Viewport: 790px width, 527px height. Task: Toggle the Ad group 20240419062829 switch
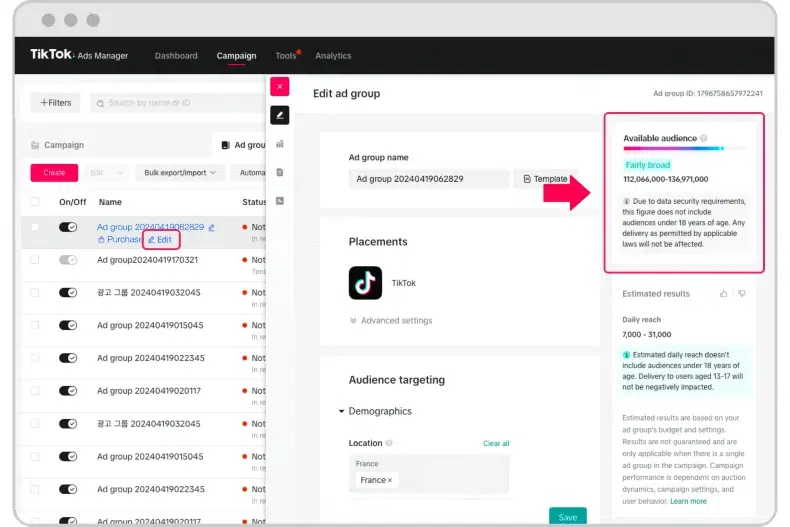tap(68, 227)
